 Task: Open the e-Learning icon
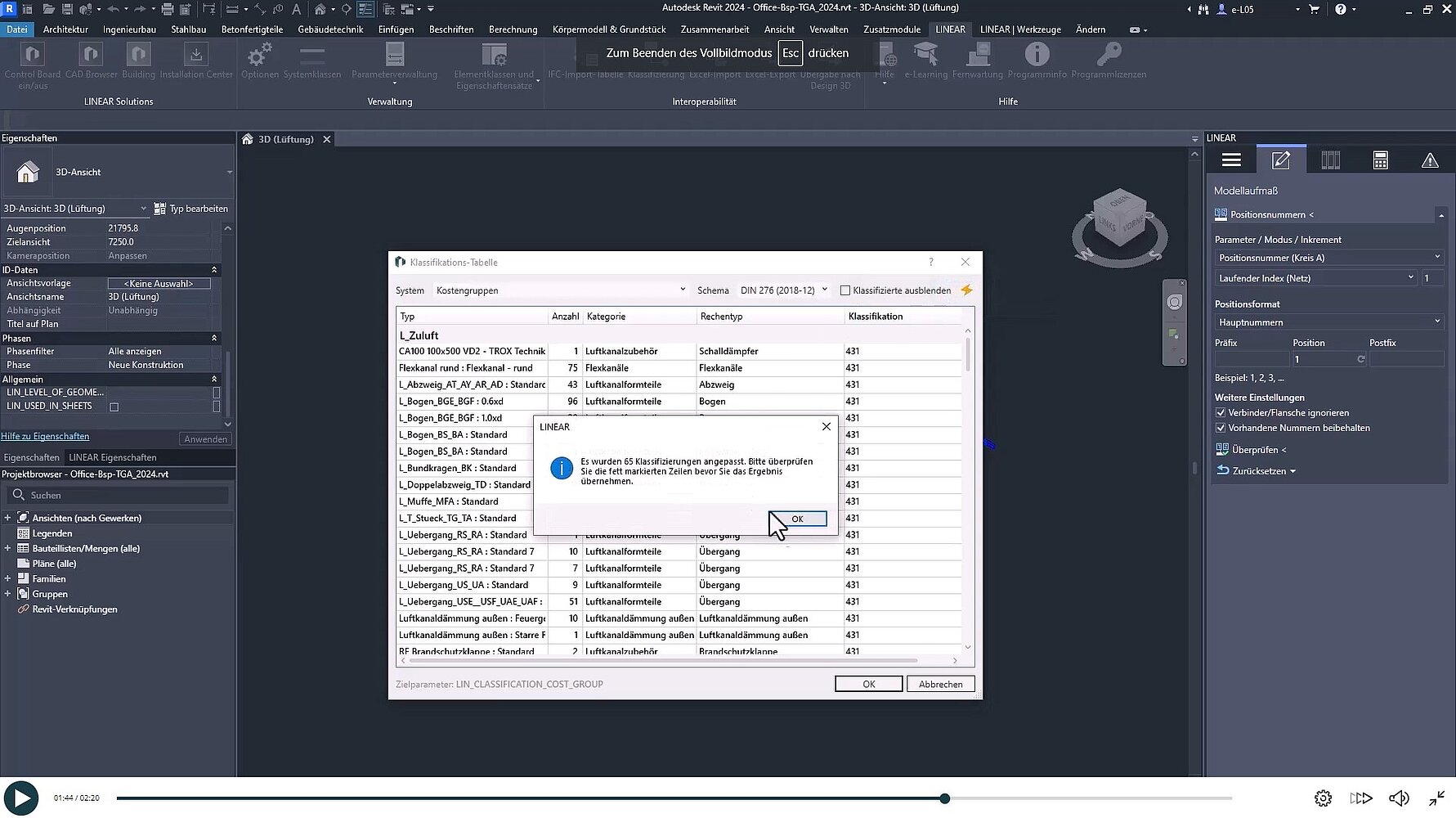pyautogui.click(x=925, y=56)
